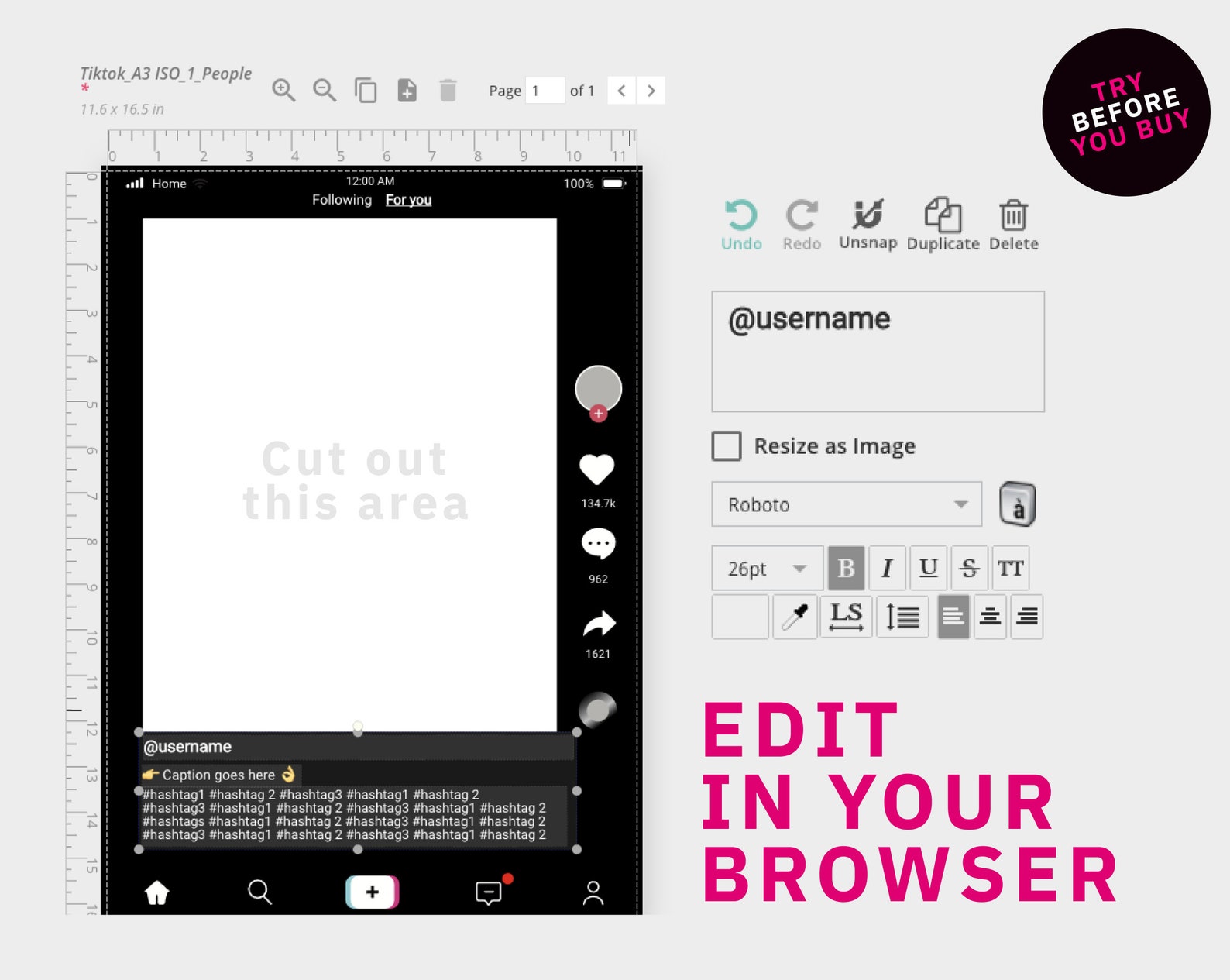Click the 1621 shares count
This screenshot has width=1230, height=980.
[598, 654]
